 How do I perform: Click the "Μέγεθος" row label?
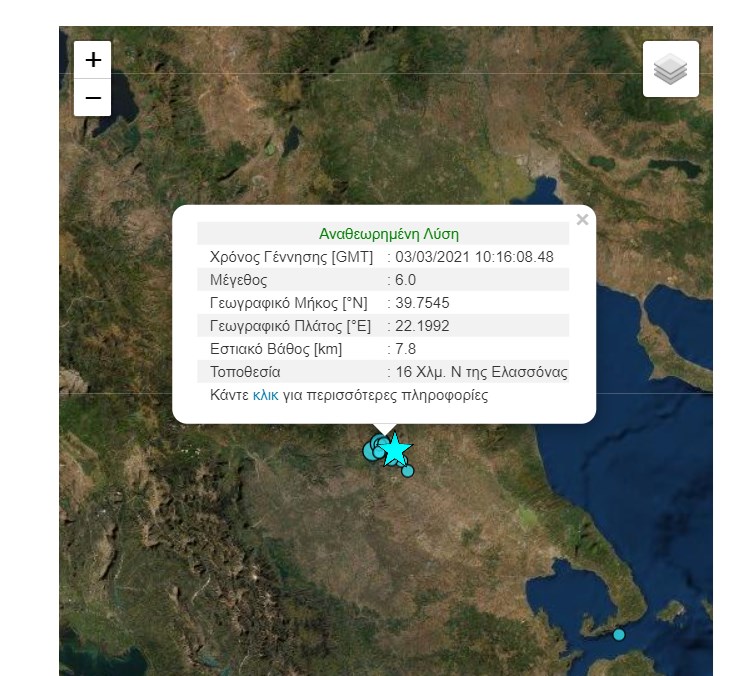[239, 280]
